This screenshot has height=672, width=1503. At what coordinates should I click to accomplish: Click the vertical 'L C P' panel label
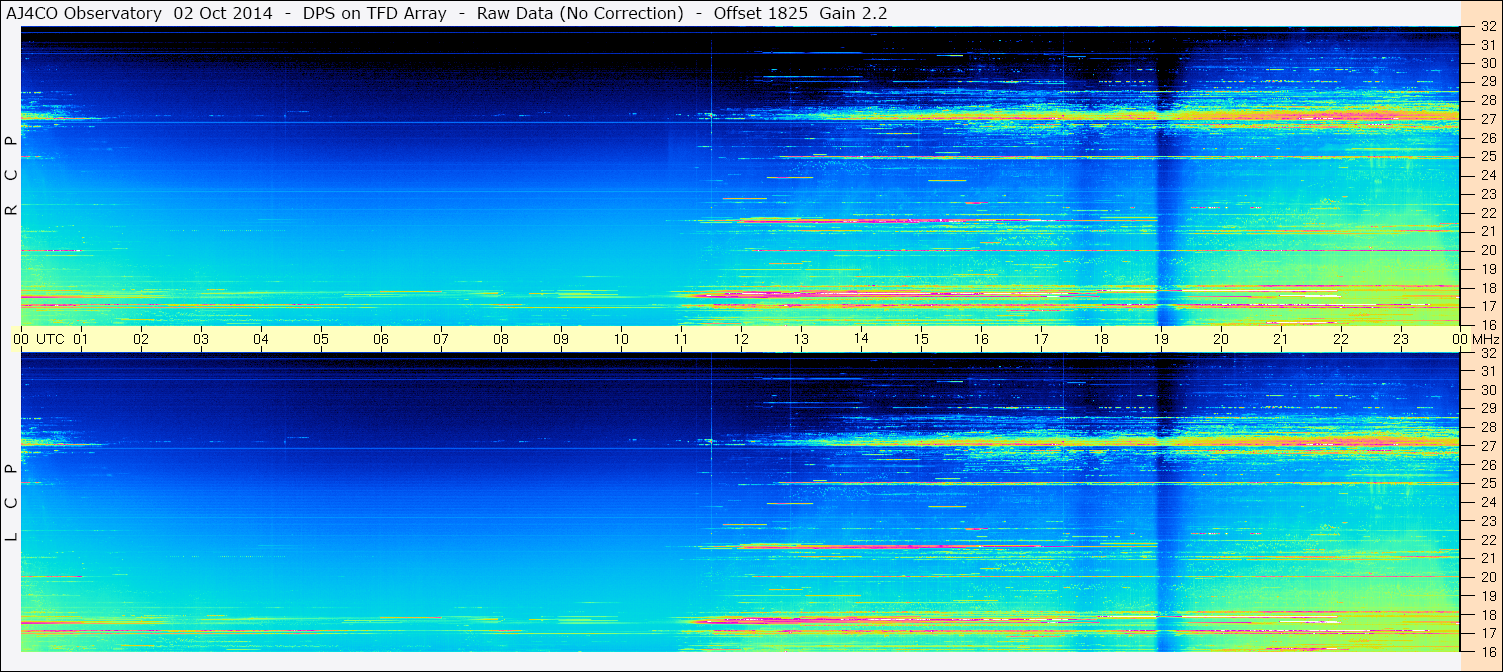(11, 503)
